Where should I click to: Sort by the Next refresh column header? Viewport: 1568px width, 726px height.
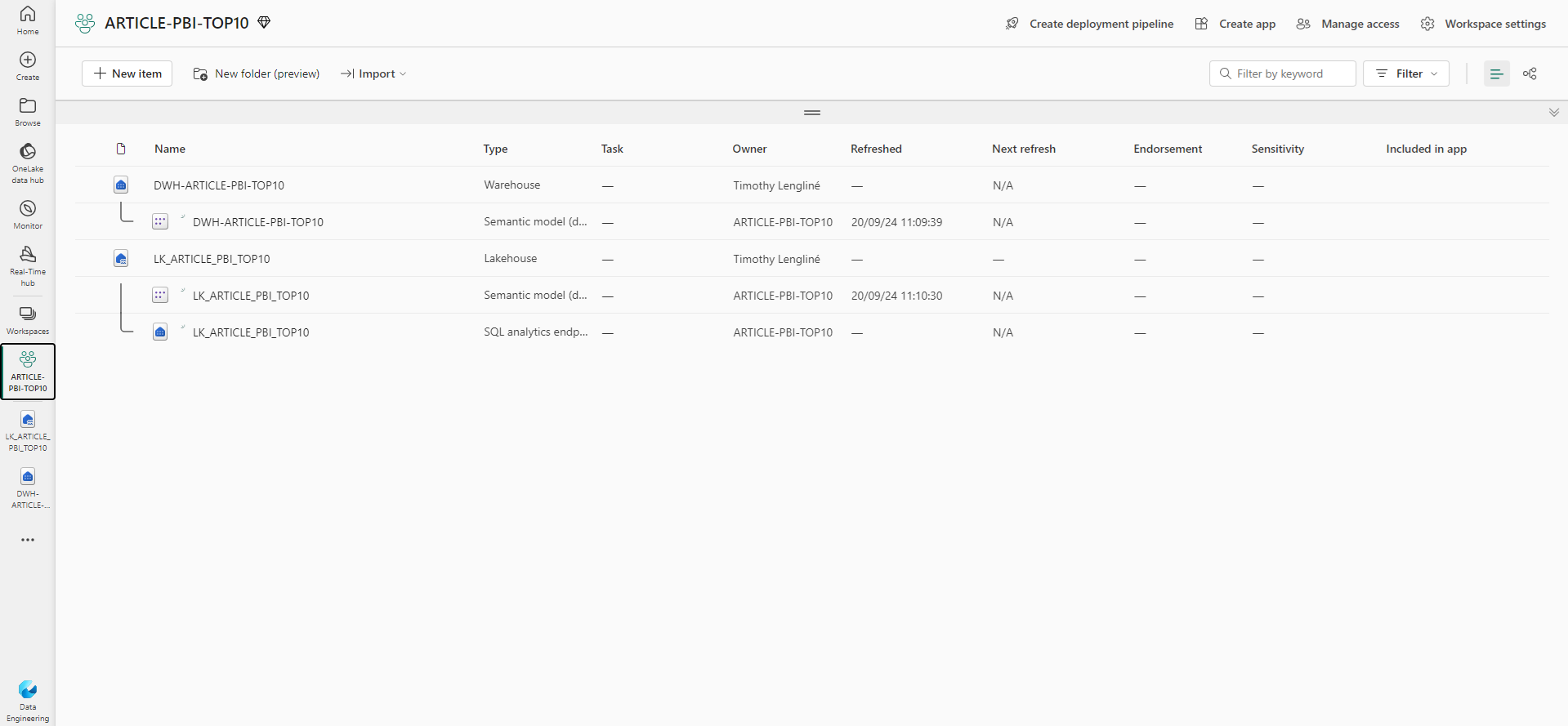tap(1024, 149)
